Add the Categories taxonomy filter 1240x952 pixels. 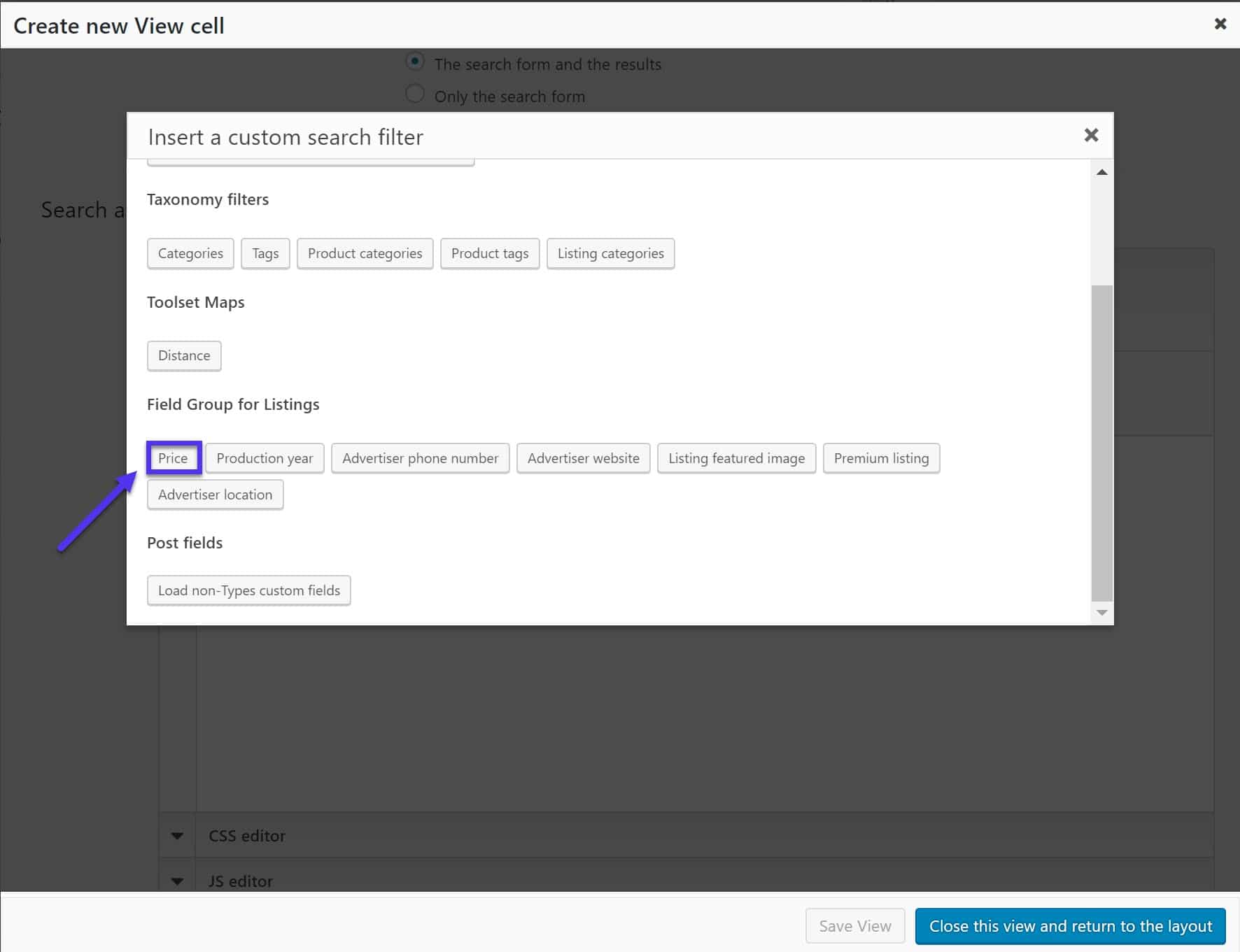pyautogui.click(x=190, y=253)
